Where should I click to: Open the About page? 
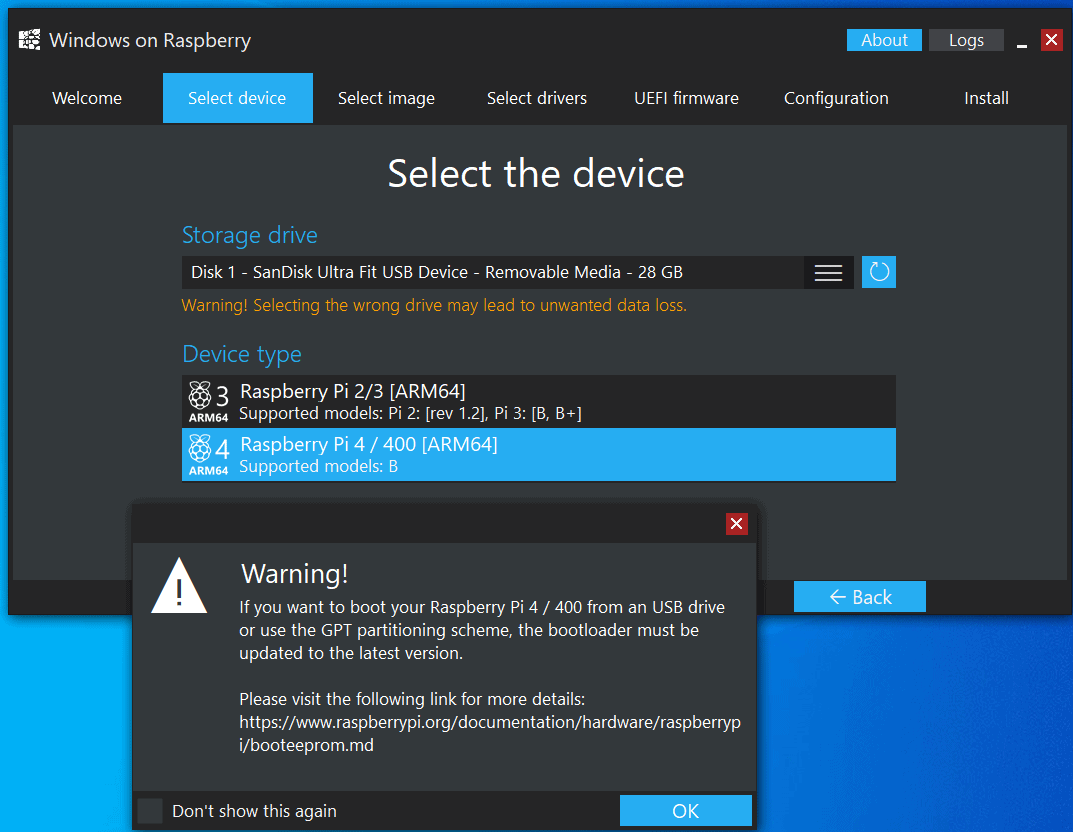(884, 40)
